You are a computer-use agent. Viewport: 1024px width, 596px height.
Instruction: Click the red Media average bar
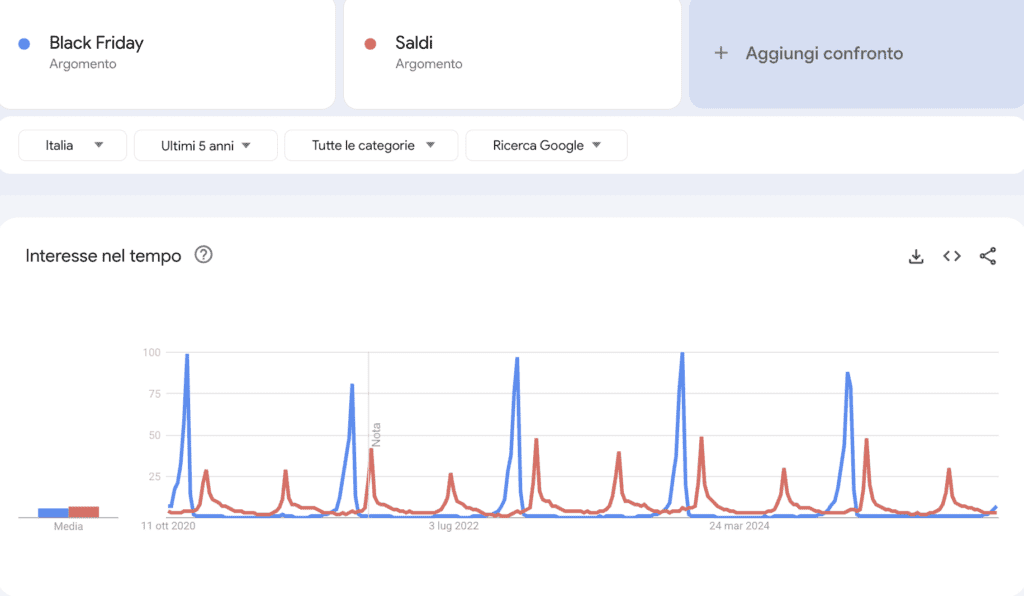click(84, 511)
